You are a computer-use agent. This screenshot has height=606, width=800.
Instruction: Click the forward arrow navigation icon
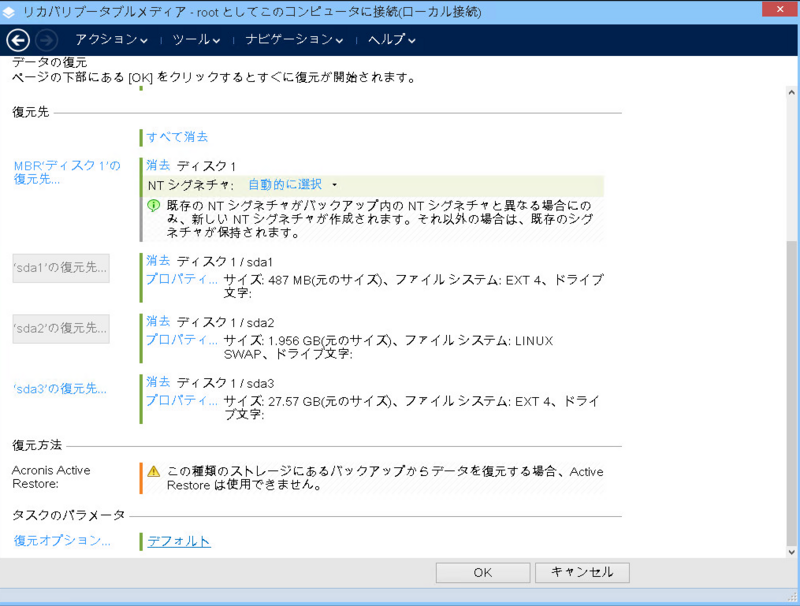coord(46,40)
